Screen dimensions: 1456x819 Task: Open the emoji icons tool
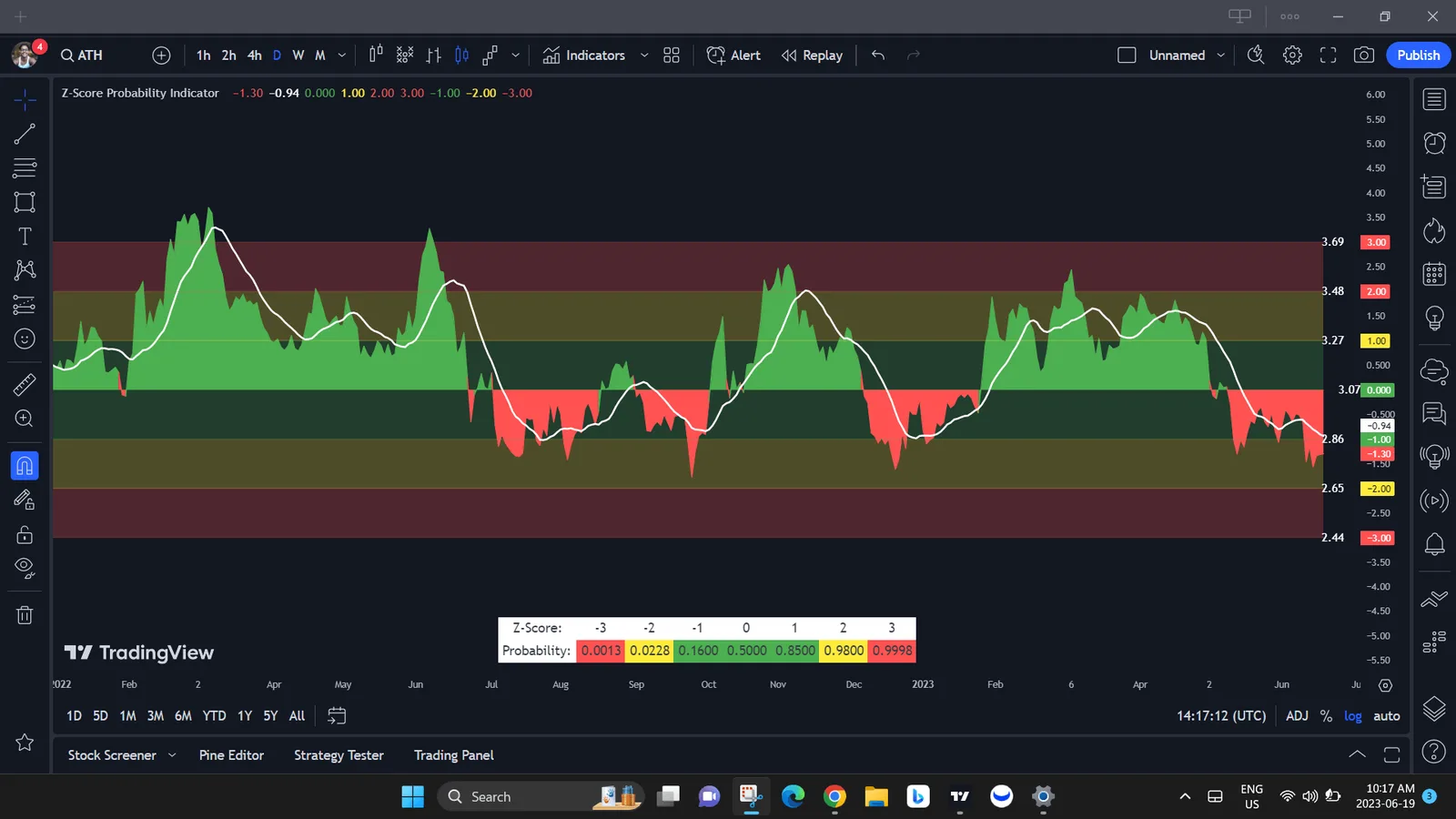(x=25, y=339)
